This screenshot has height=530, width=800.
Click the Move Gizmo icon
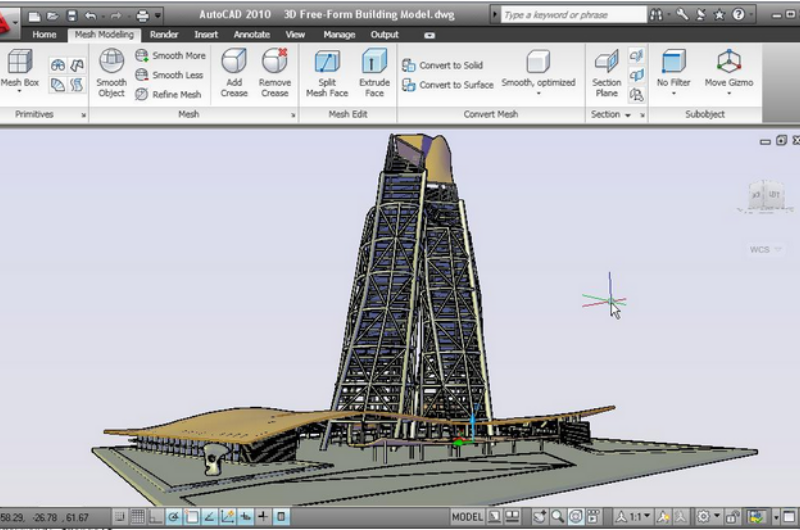729,61
